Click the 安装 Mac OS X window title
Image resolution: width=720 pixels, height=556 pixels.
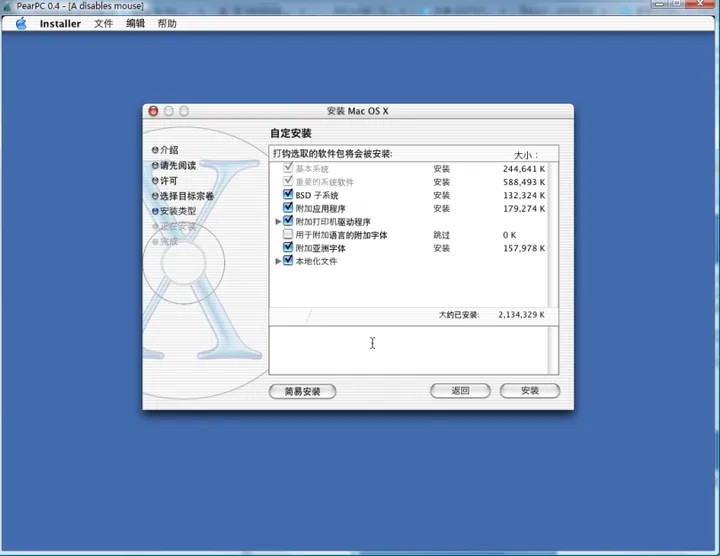click(x=358, y=111)
